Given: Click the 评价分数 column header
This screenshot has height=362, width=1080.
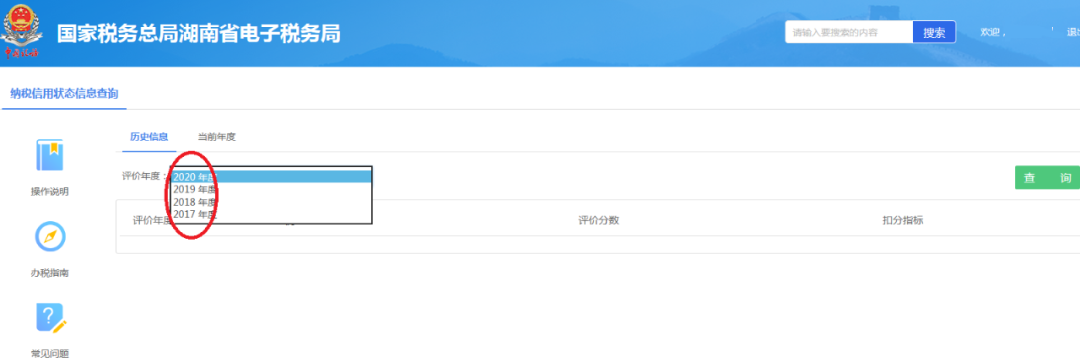Looking at the screenshot, I should [599, 220].
